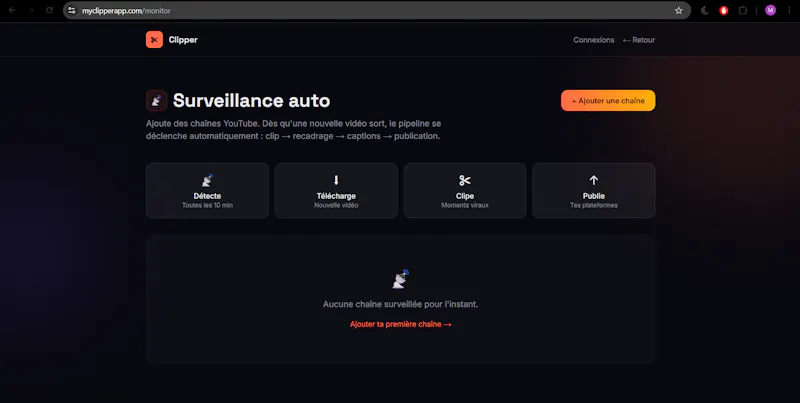The width and height of the screenshot is (800, 403).
Task: Click the site information icon in address bar
Action: pyautogui.click(x=72, y=10)
